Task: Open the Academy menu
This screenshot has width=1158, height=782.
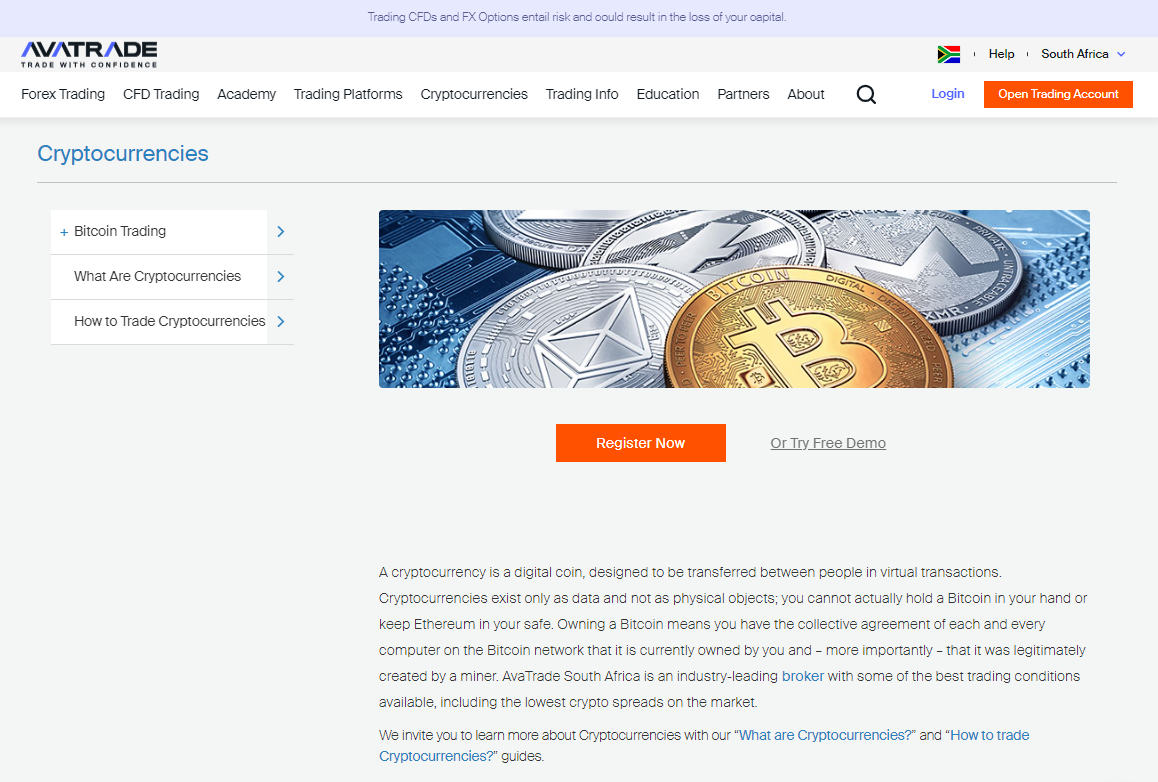Action: pyautogui.click(x=246, y=94)
